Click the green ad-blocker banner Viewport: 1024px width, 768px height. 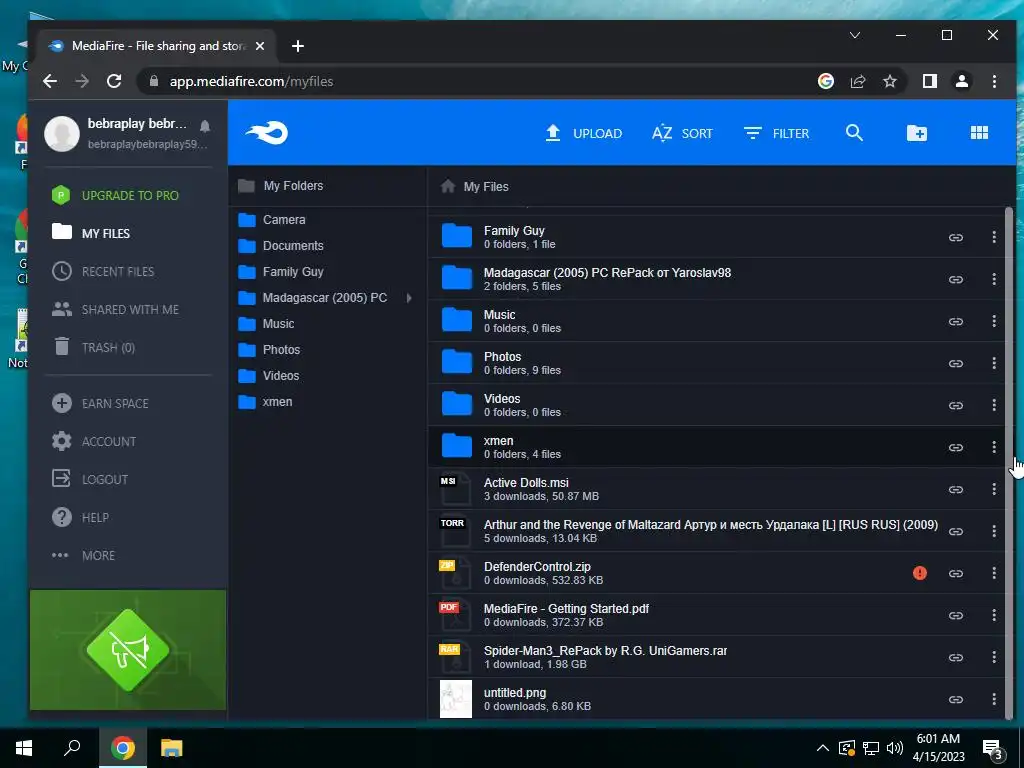pos(128,650)
